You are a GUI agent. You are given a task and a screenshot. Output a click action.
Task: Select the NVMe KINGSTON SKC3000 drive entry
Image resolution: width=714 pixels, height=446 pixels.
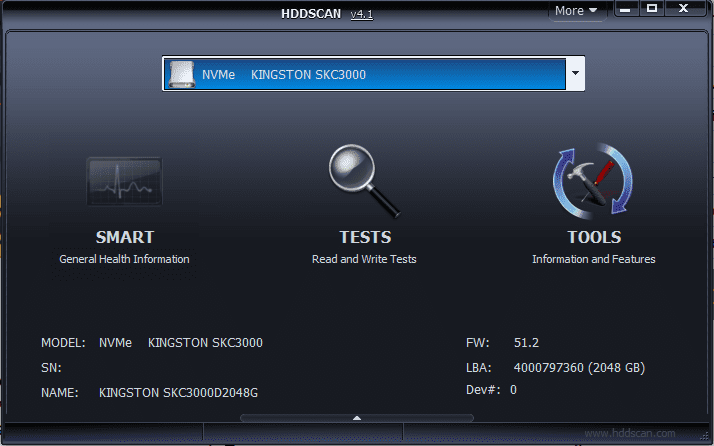tap(365, 74)
